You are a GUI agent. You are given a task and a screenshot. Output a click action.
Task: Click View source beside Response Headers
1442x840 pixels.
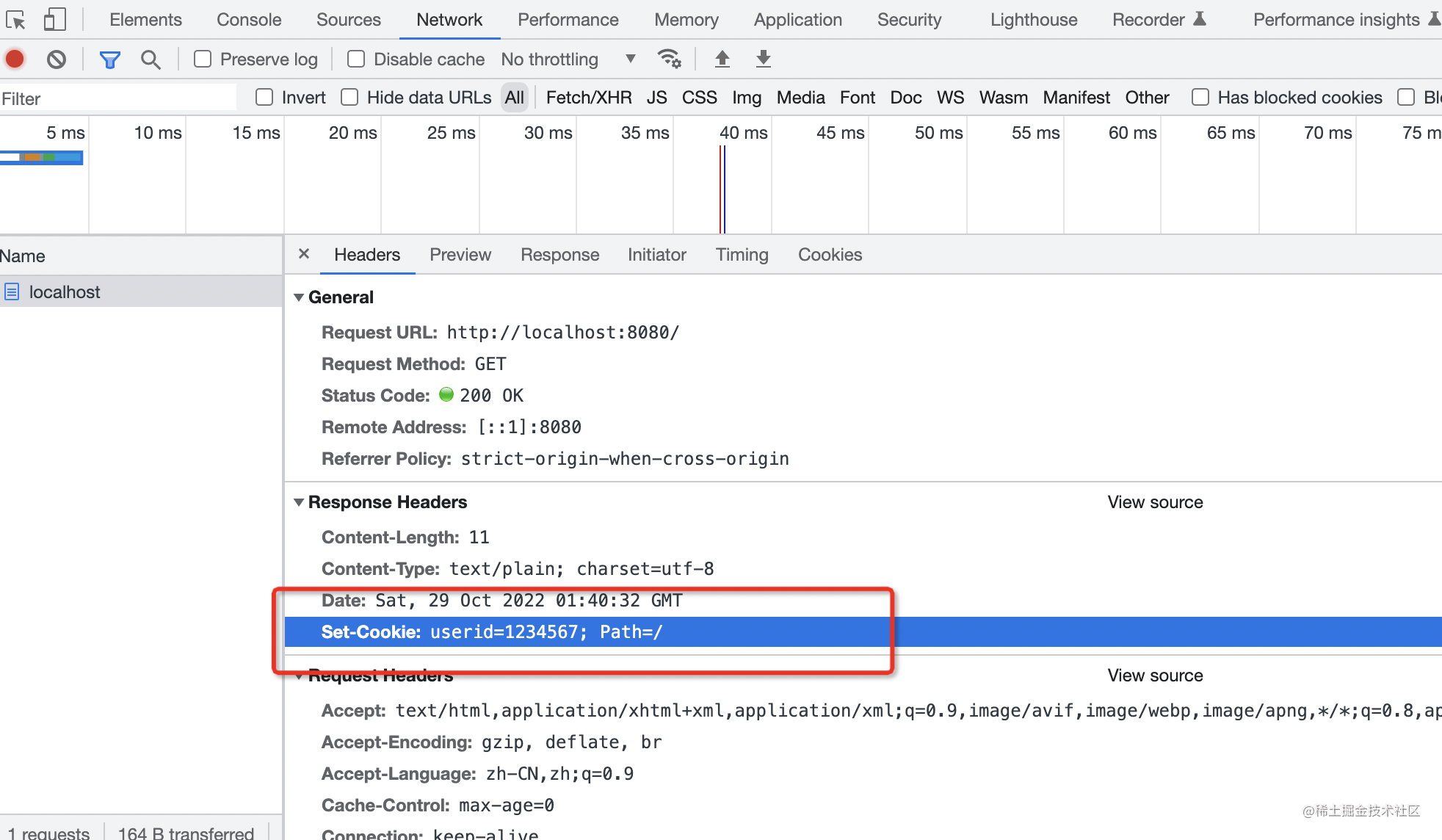[x=1155, y=502]
